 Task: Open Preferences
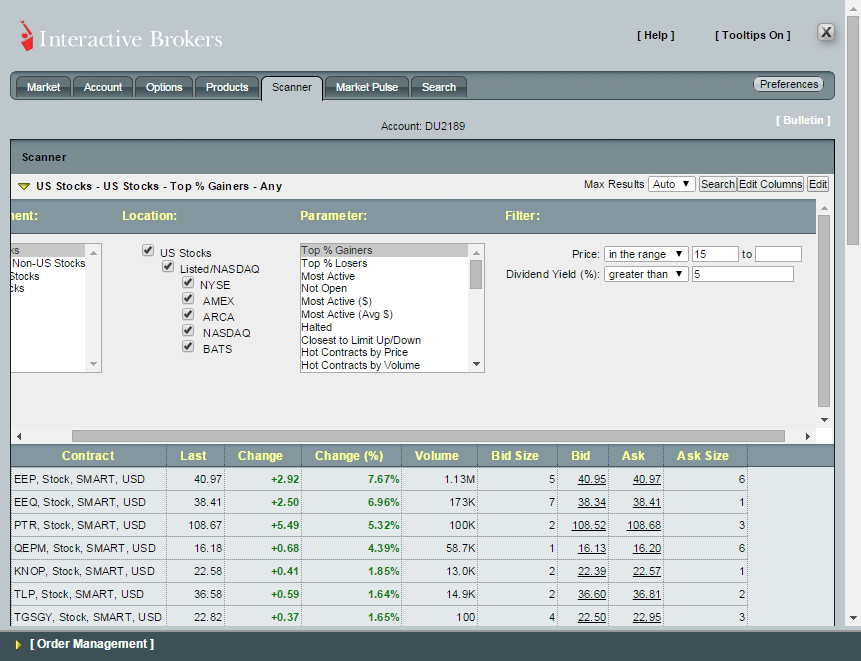789,84
